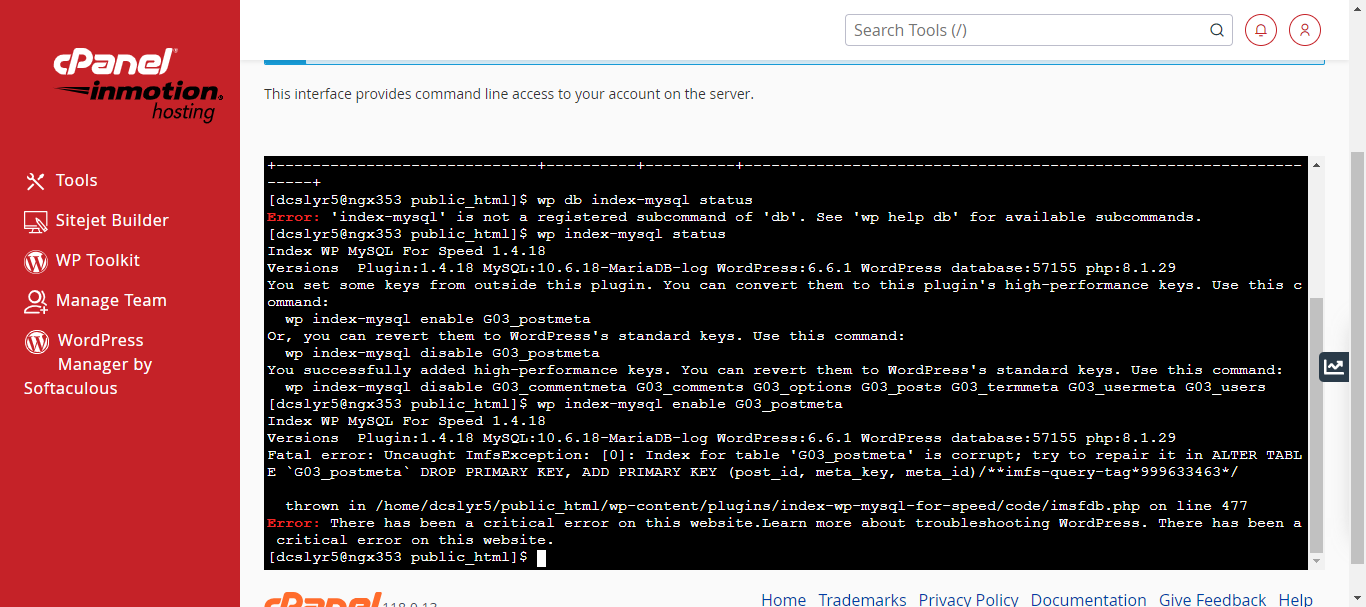The height and width of the screenshot is (607, 1366).
Task: Click the 'thrown in /home/dcslyr5' path line
Action: click(x=766, y=506)
